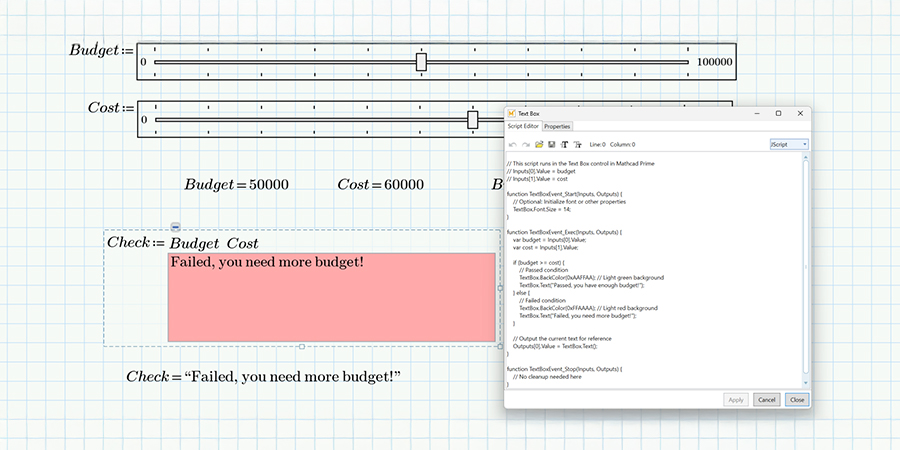Image resolution: width=900 pixels, height=450 pixels.
Task: Click the Budget slider handle
Action: pos(421,62)
